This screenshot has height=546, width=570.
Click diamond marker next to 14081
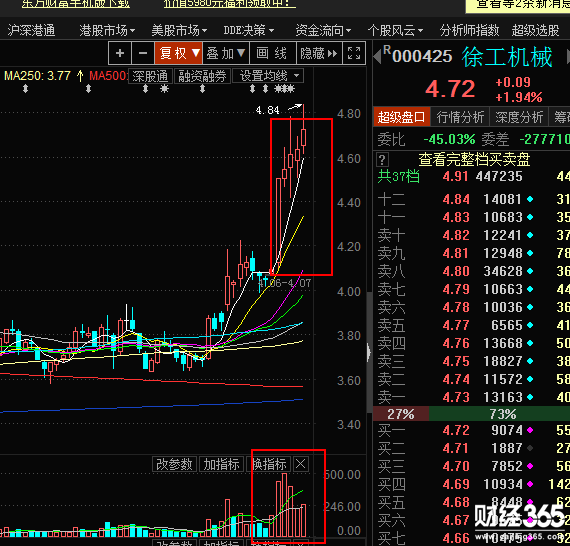click(530, 199)
